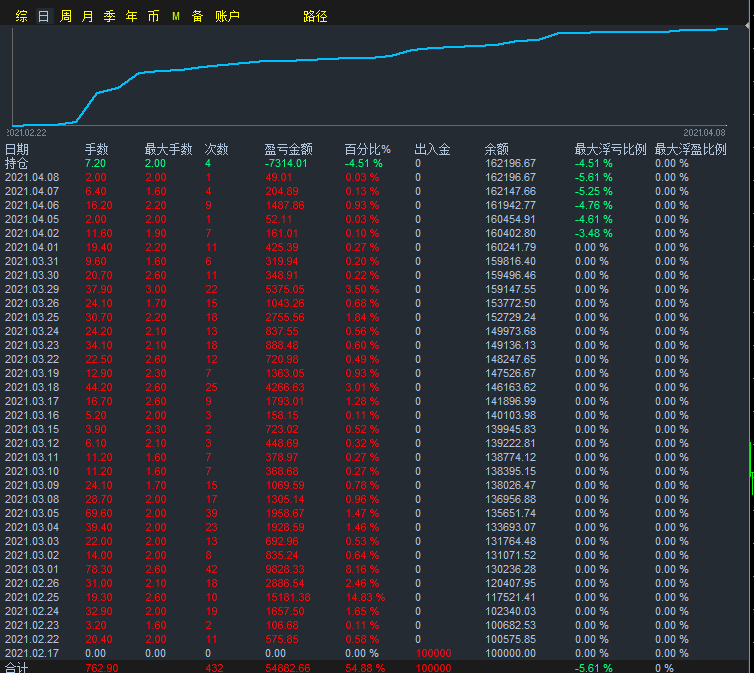Open the 备 notes tab
The image size is (754, 673).
[197, 16]
